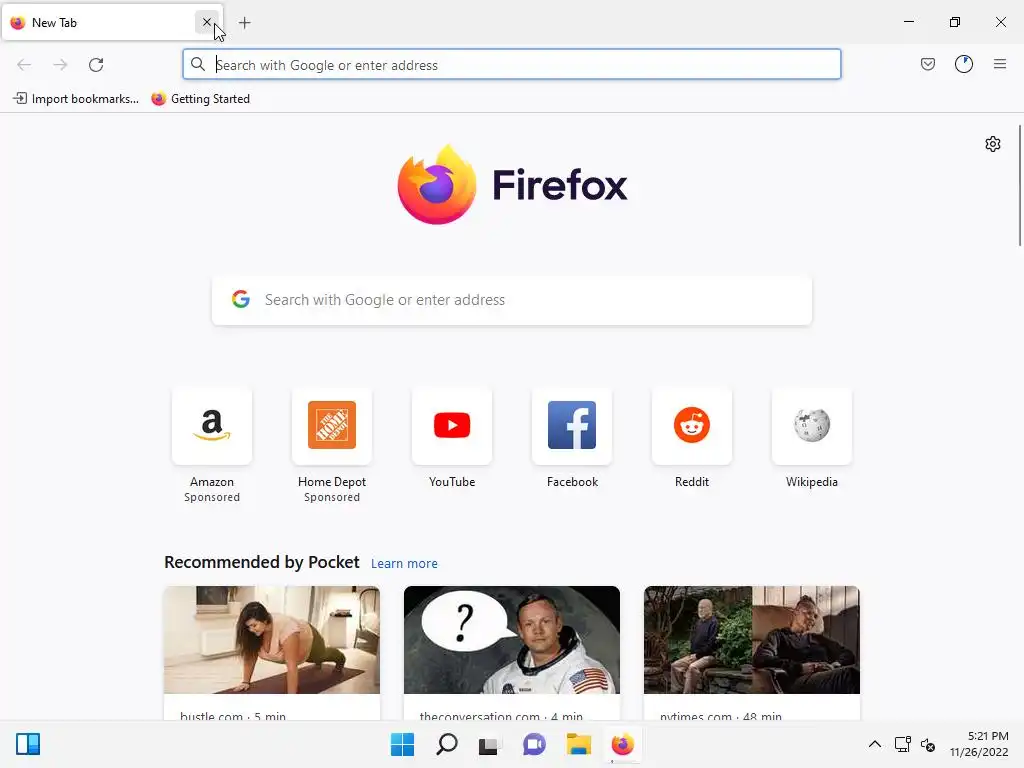
Task: Open the Chat taskbar icon
Action: (534, 744)
